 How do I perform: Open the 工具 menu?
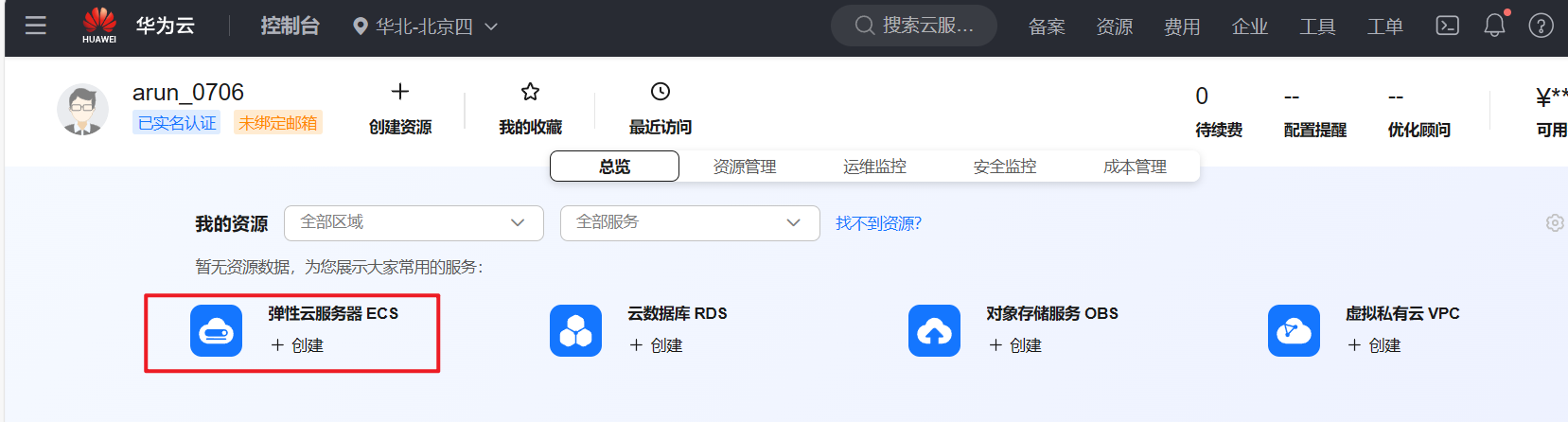1317,26
